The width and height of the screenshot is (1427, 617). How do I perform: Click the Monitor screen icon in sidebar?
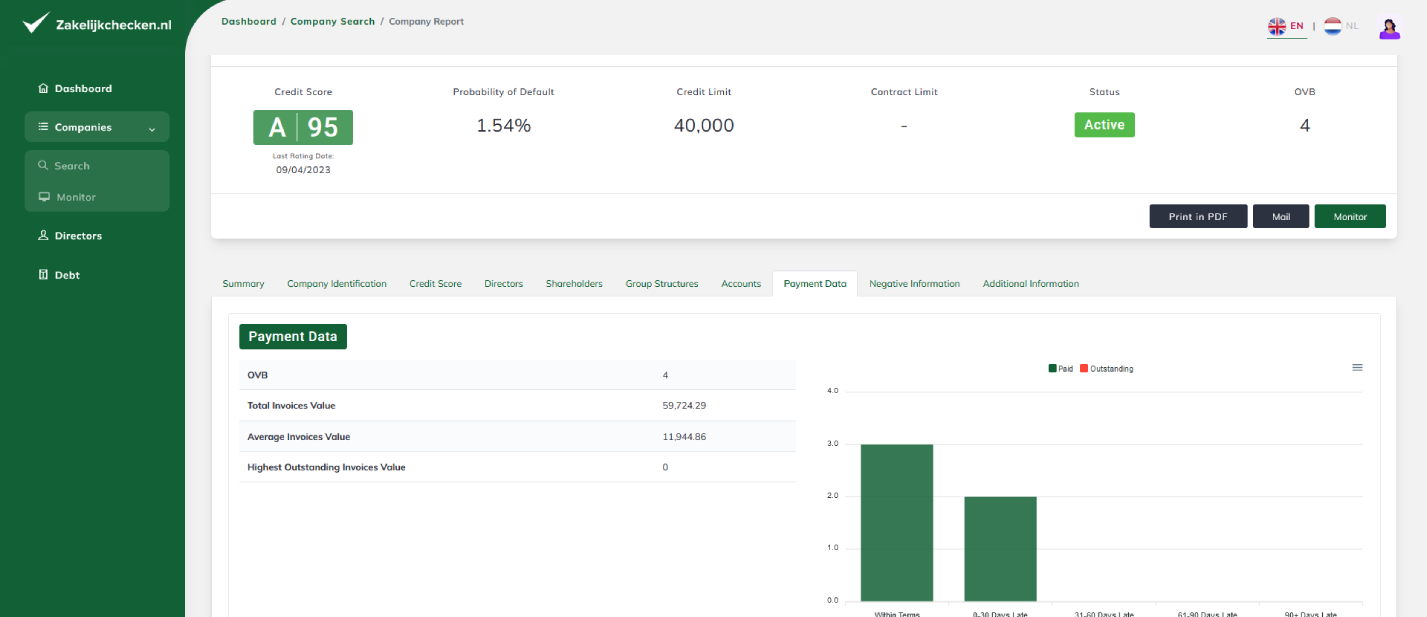click(x=43, y=197)
